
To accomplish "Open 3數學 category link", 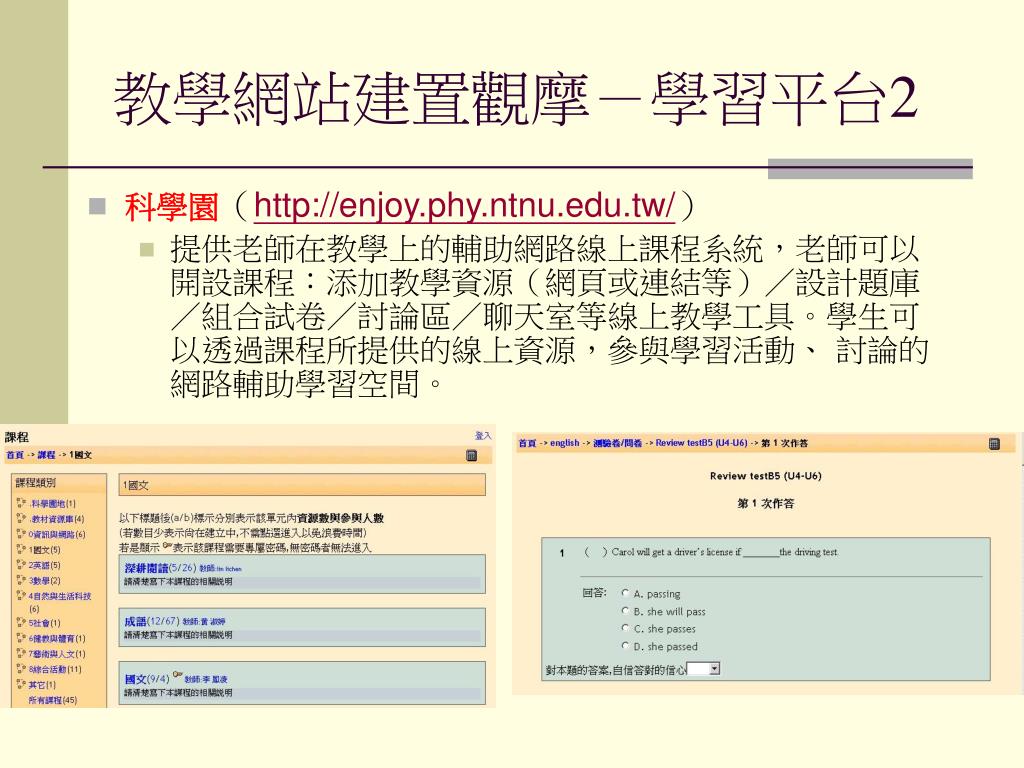I will coord(40,581).
